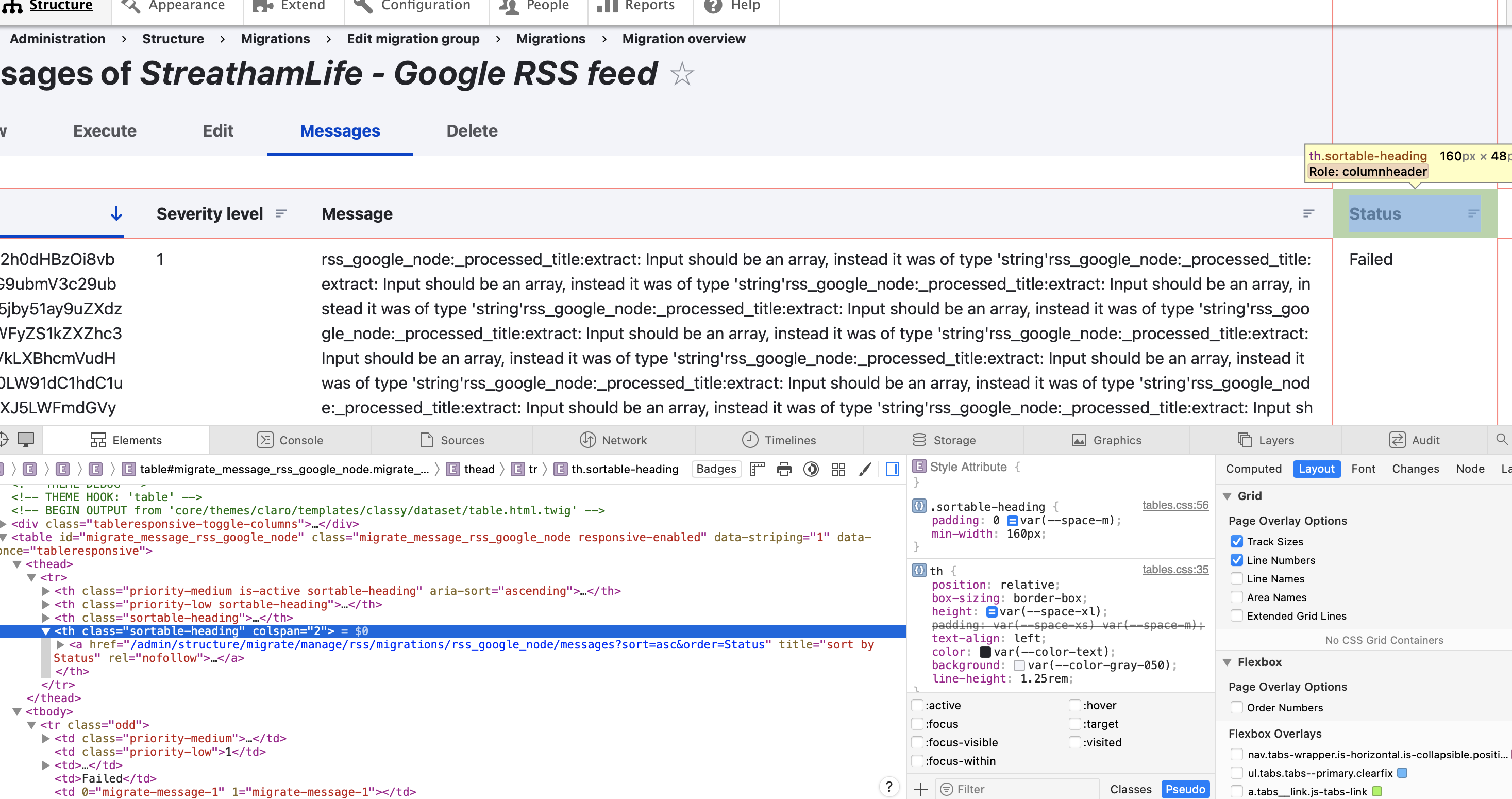Enable the Line Names checkbox

coord(1237,578)
